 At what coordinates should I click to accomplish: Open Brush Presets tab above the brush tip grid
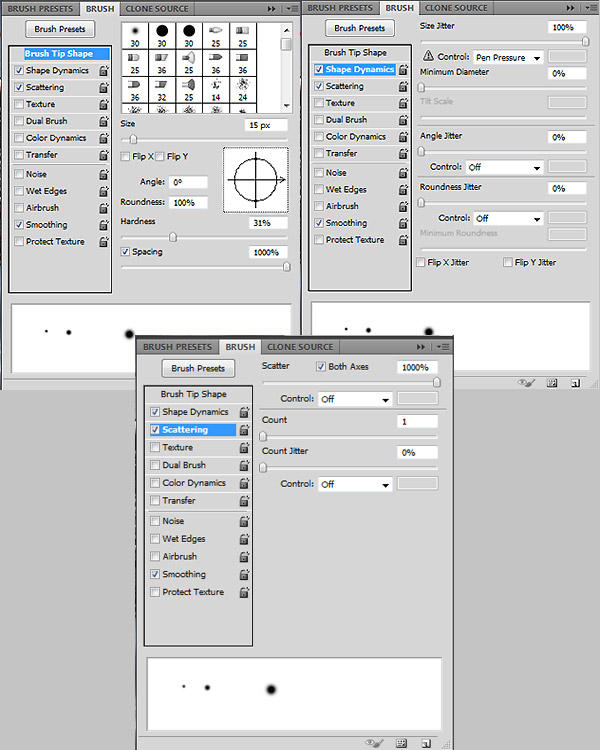[40, 8]
